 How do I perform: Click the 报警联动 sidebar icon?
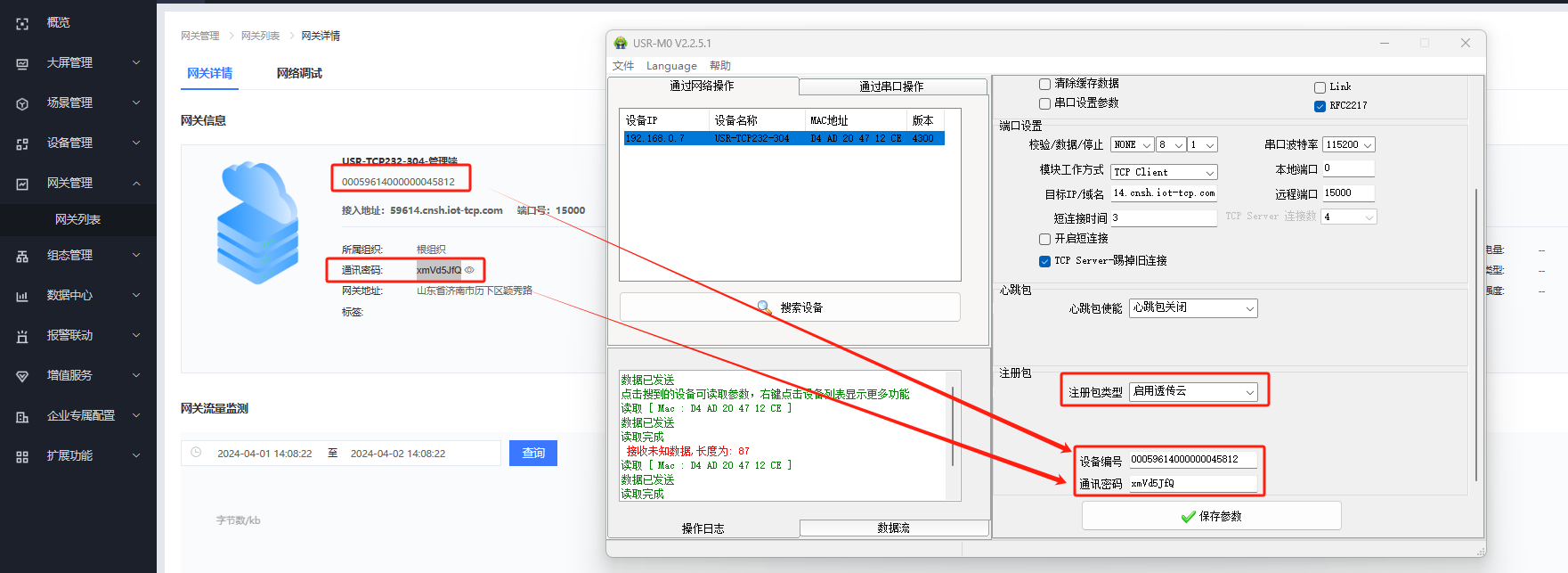click(22, 336)
